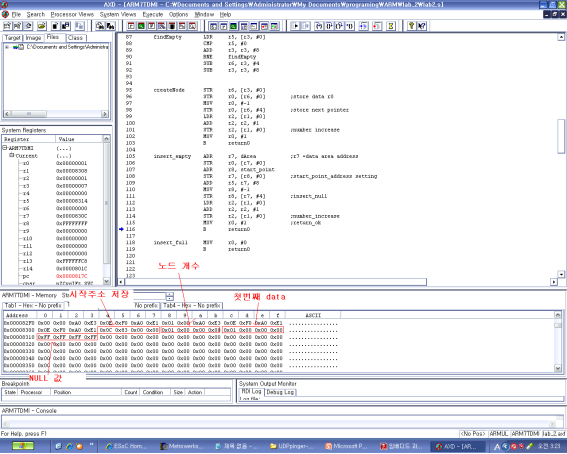
Task: Open the System Views menu
Action: pyautogui.click(x=118, y=14)
